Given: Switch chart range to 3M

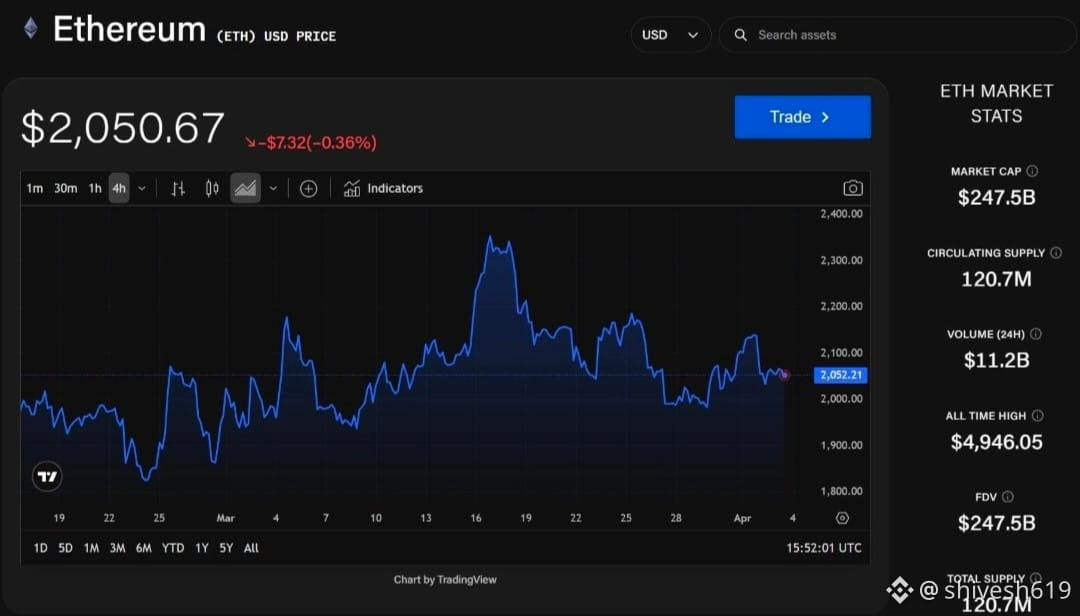Looking at the screenshot, I should (118, 548).
